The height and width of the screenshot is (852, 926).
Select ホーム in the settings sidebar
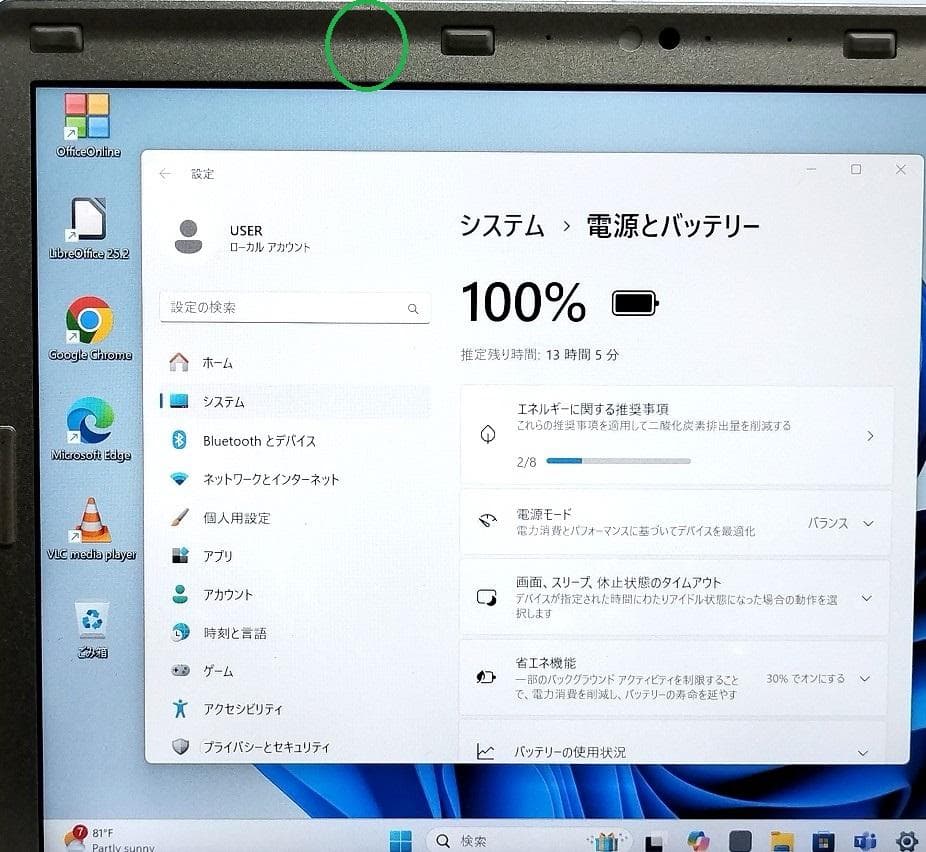[219, 363]
